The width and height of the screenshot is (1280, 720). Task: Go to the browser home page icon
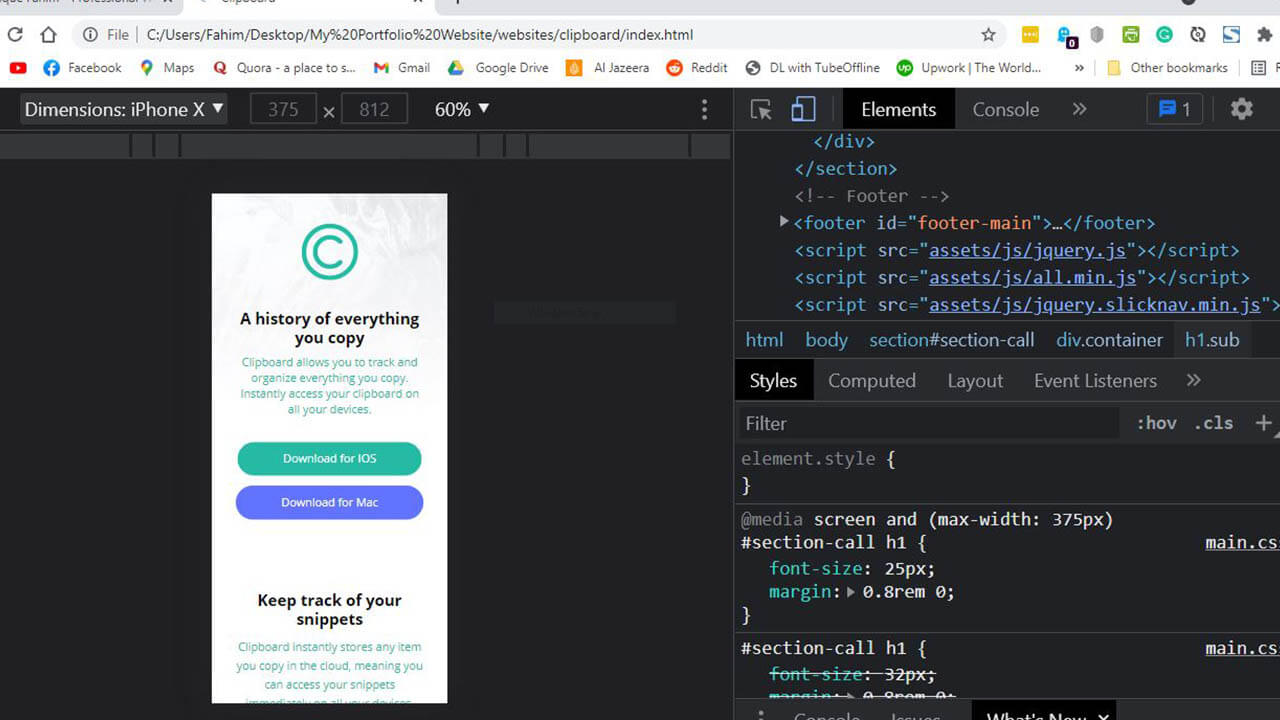48,35
